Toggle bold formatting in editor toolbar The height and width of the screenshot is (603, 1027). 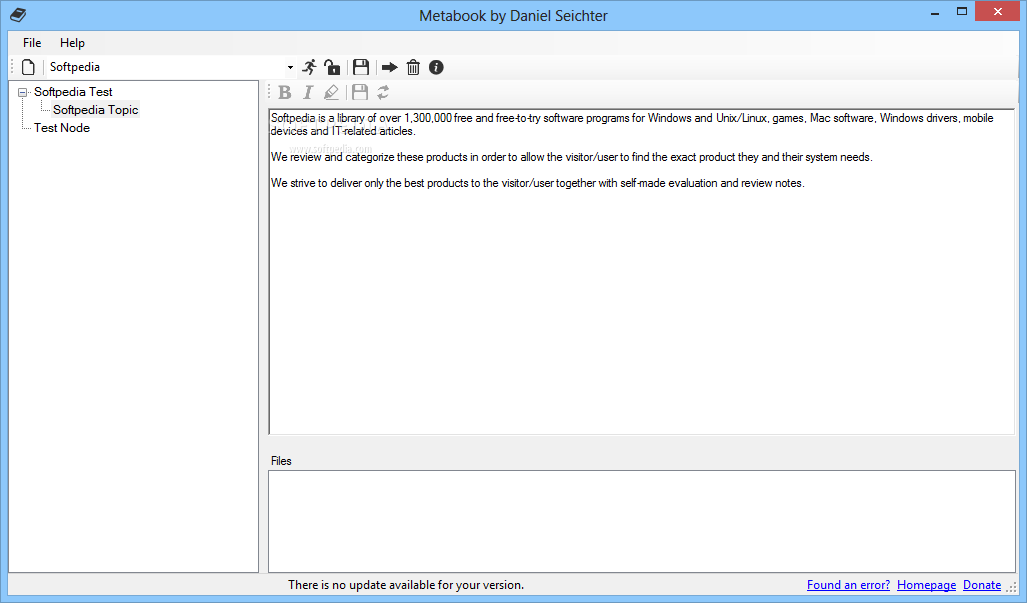coord(285,92)
